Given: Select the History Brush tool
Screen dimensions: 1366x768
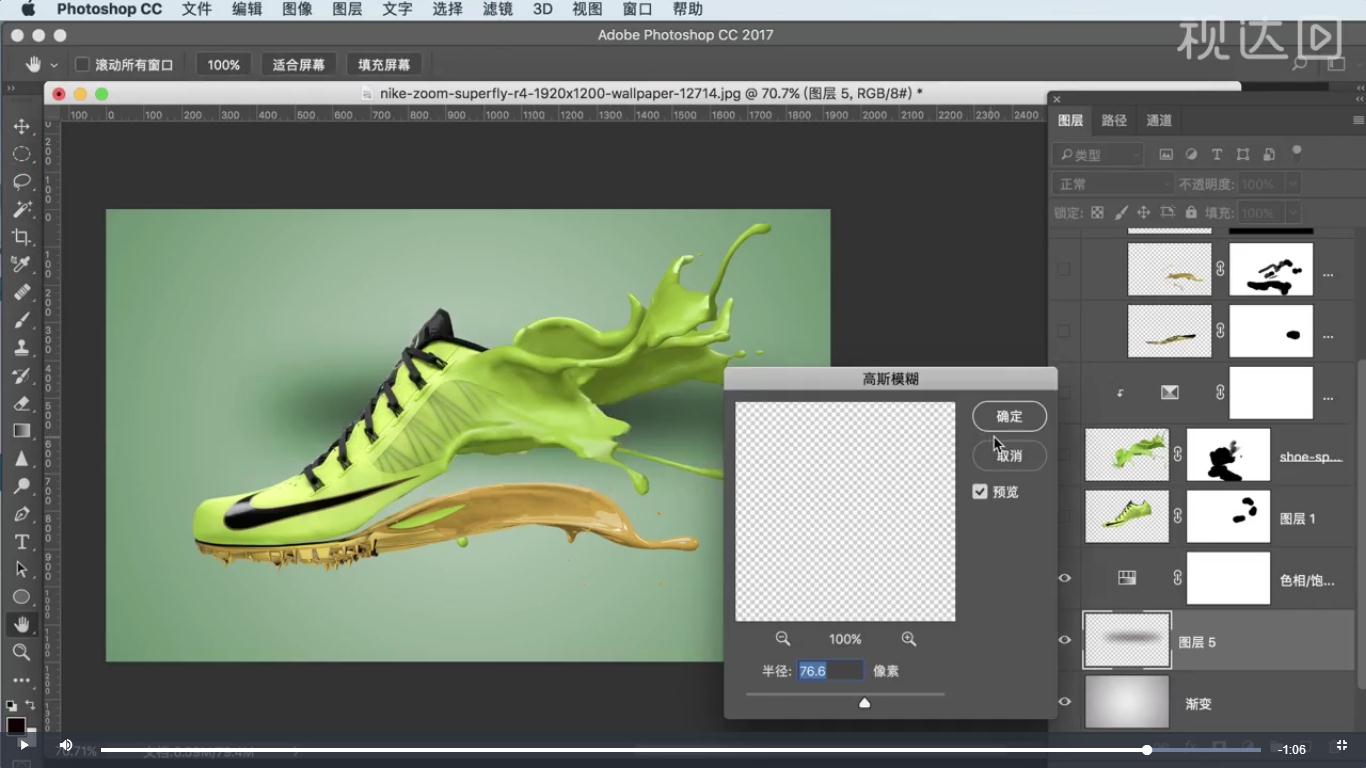Looking at the screenshot, I should click(21, 376).
